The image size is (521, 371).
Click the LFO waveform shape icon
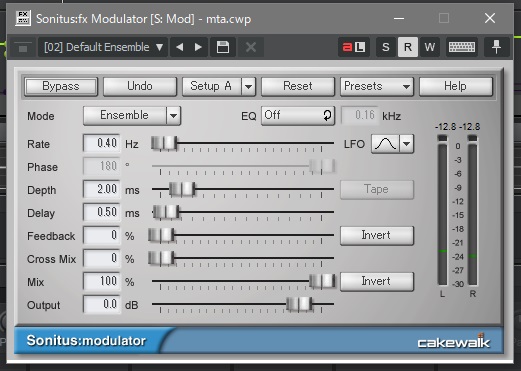385,144
